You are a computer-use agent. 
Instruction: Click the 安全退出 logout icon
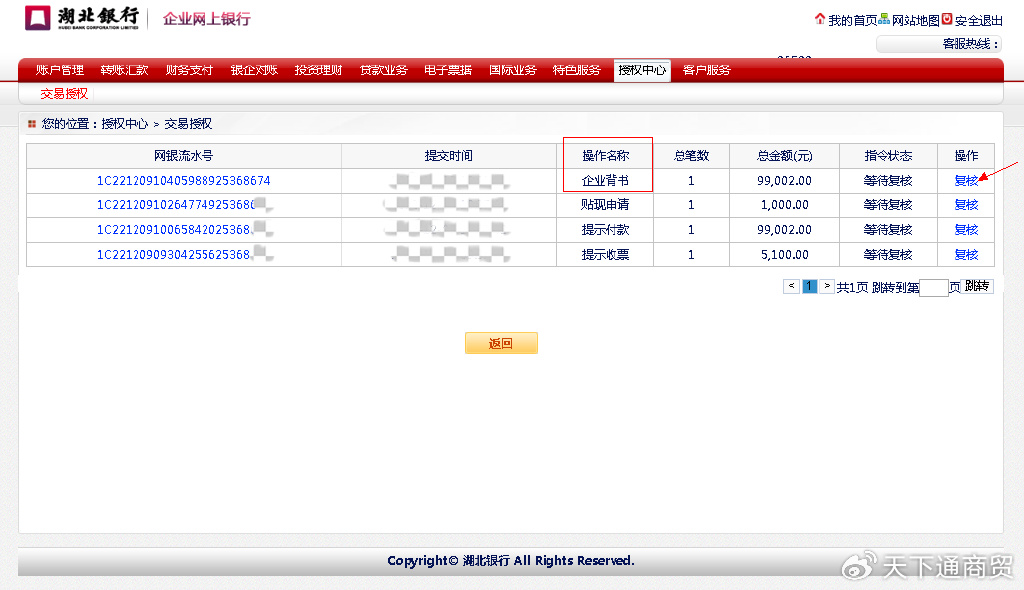947,19
